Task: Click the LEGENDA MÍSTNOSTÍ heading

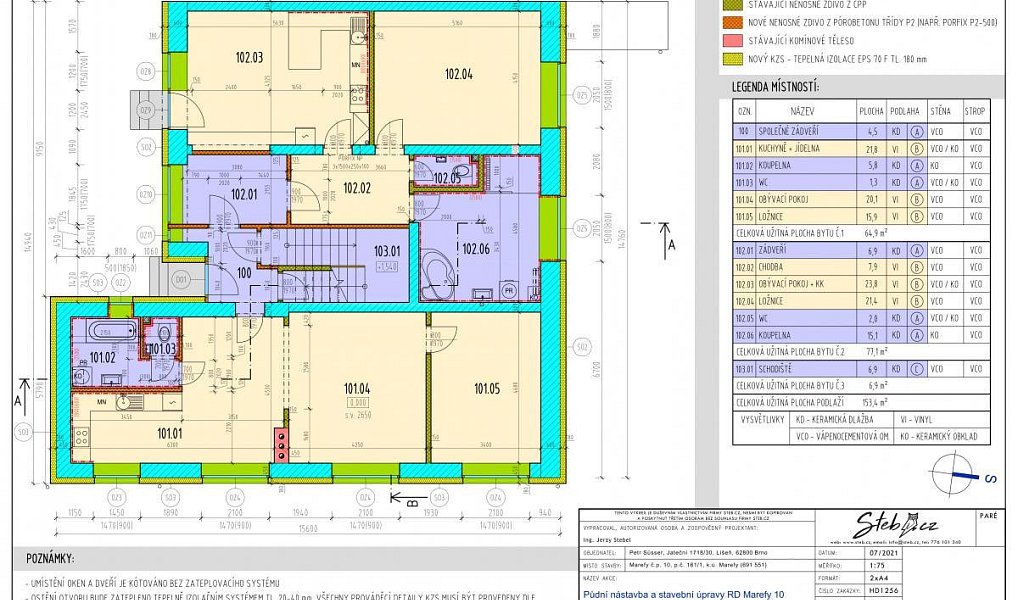Action: pos(775,87)
